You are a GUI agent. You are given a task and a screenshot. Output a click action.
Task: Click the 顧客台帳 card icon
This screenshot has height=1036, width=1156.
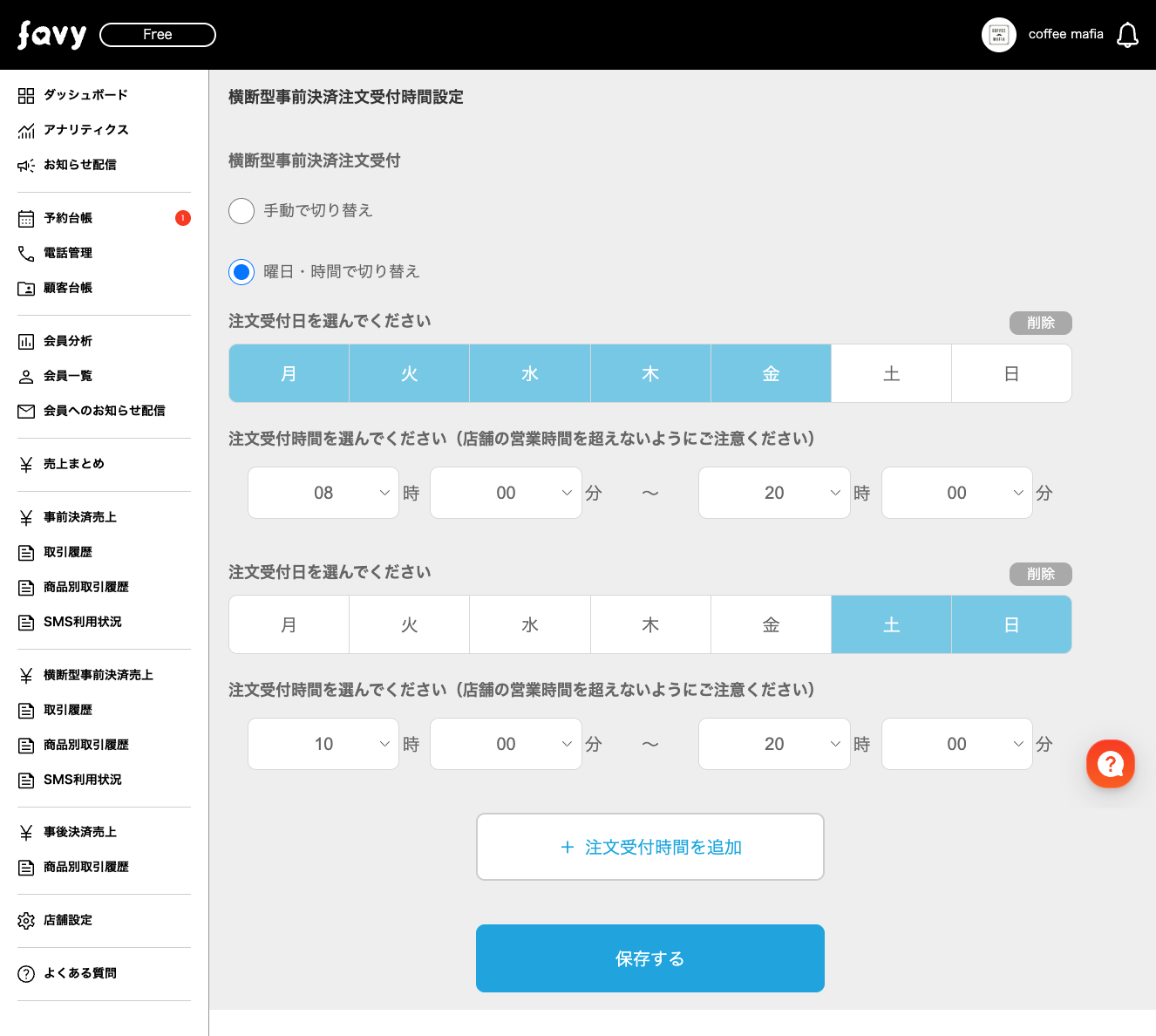(26, 288)
